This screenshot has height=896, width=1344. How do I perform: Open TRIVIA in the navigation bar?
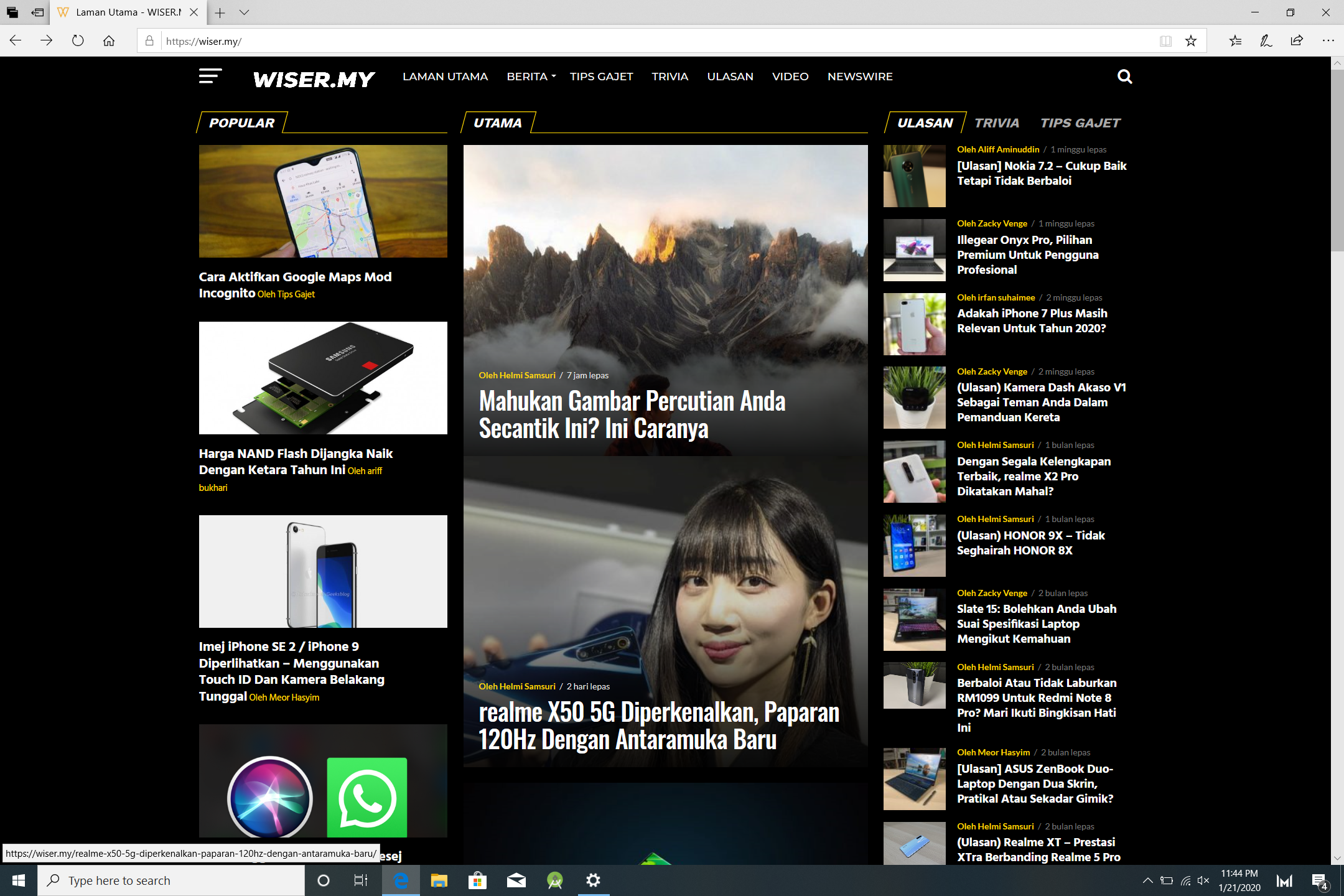pyautogui.click(x=670, y=77)
